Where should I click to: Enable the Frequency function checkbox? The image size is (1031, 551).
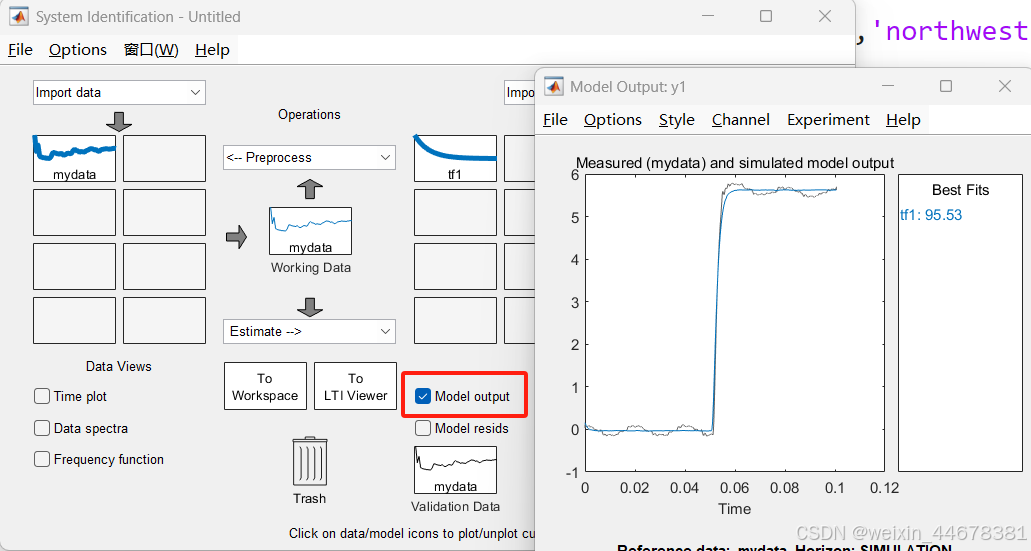pyautogui.click(x=41, y=459)
